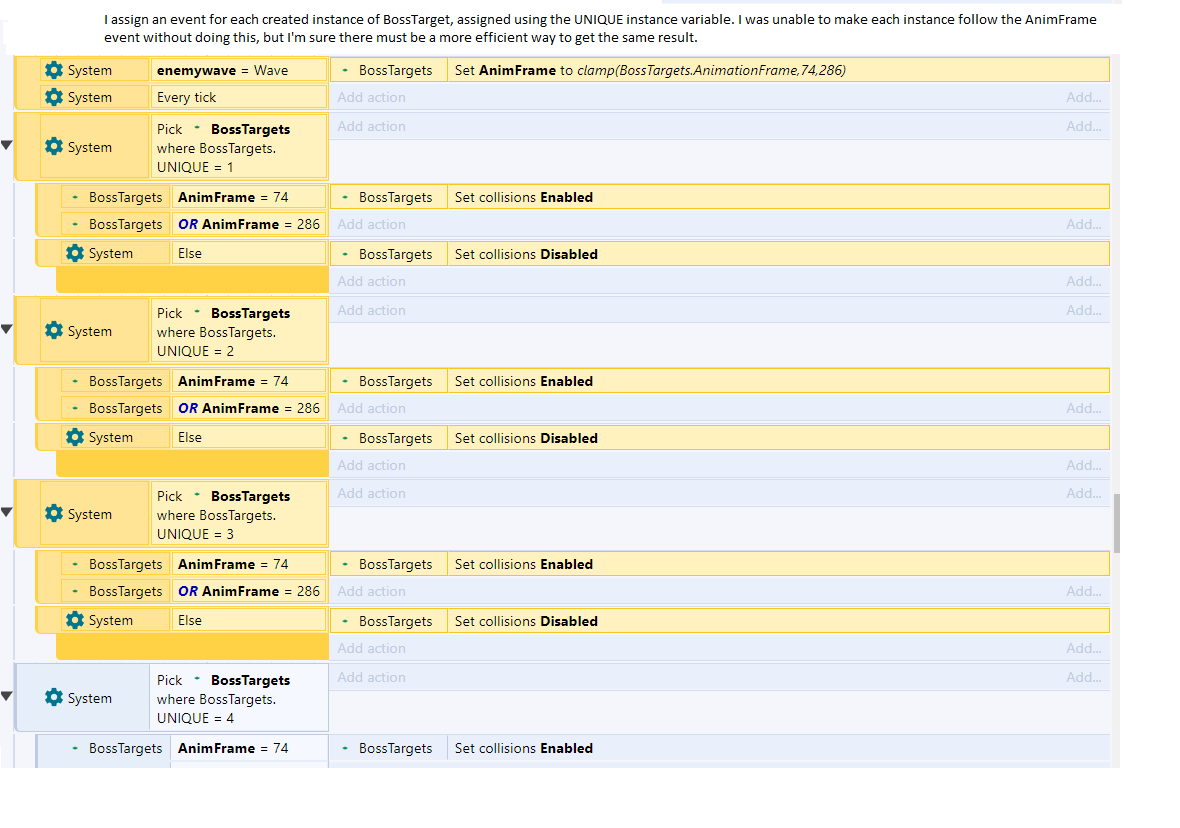The height and width of the screenshot is (828, 1180).
Task: Open the Add... menu in Every tick row
Action: (1083, 97)
